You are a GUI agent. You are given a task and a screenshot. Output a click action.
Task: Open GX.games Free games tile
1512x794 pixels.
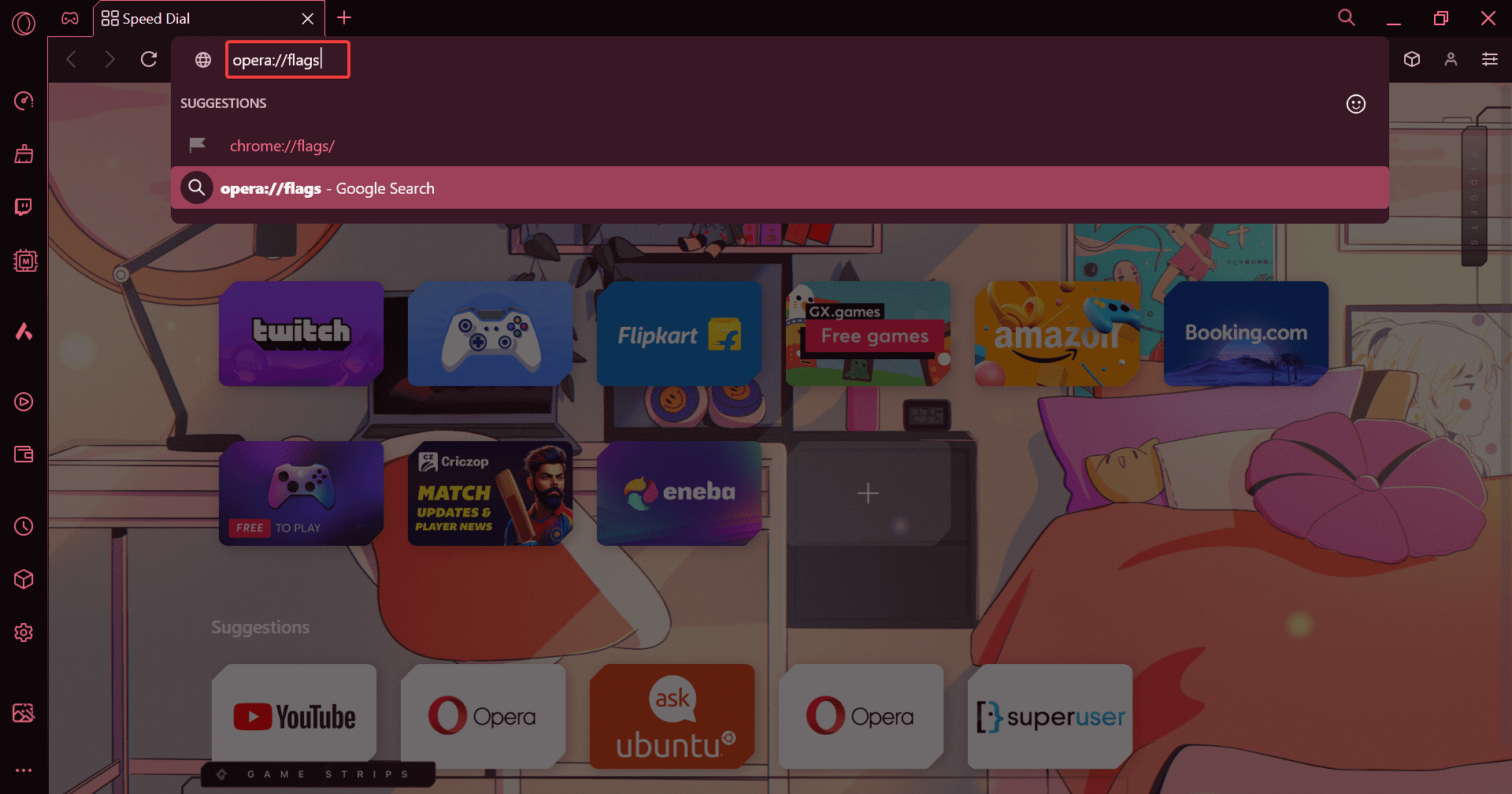tap(868, 334)
